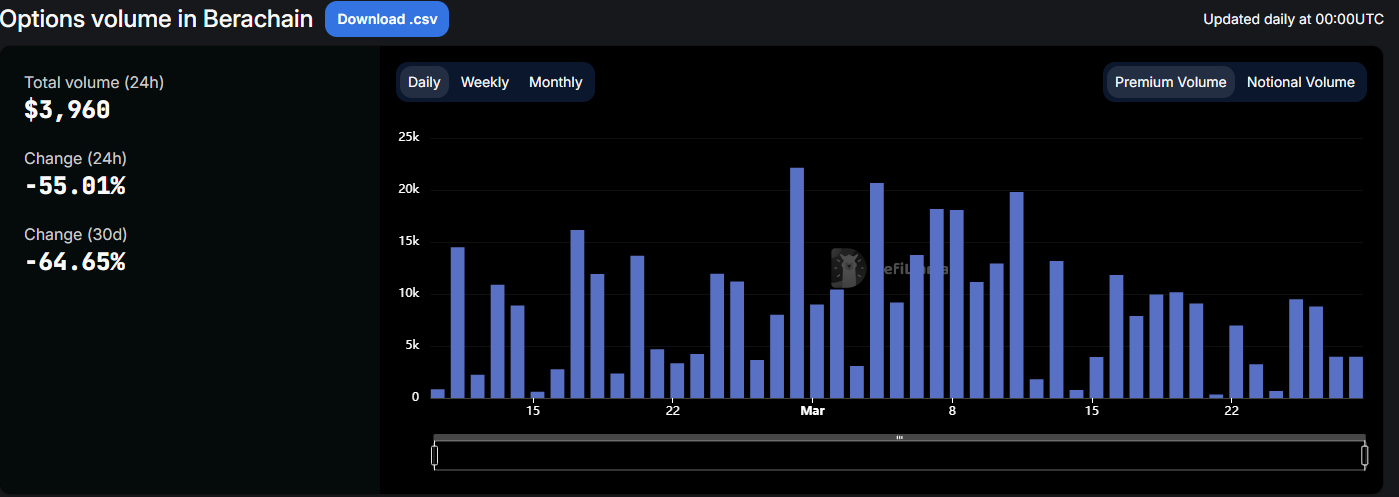Click the DefiLlama watermark logo

click(x=848, y=267)
